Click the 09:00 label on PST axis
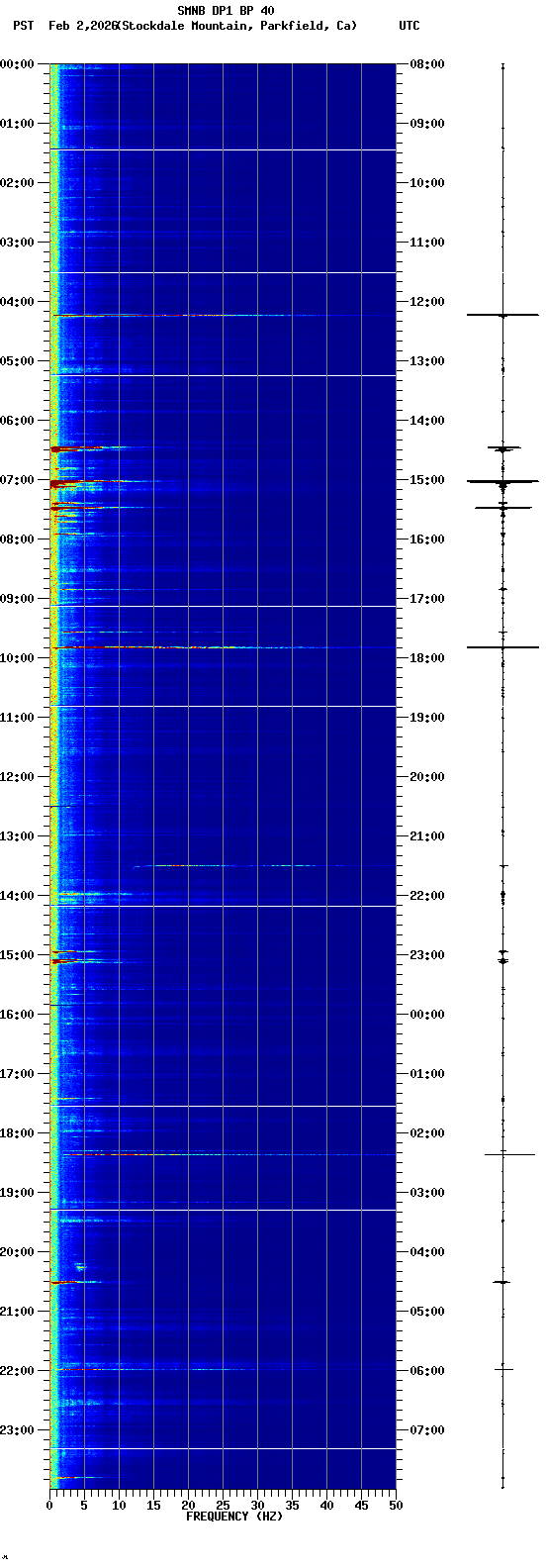Image resolution: width=546 pixels, height=1568 pixels. pos(17,599)
